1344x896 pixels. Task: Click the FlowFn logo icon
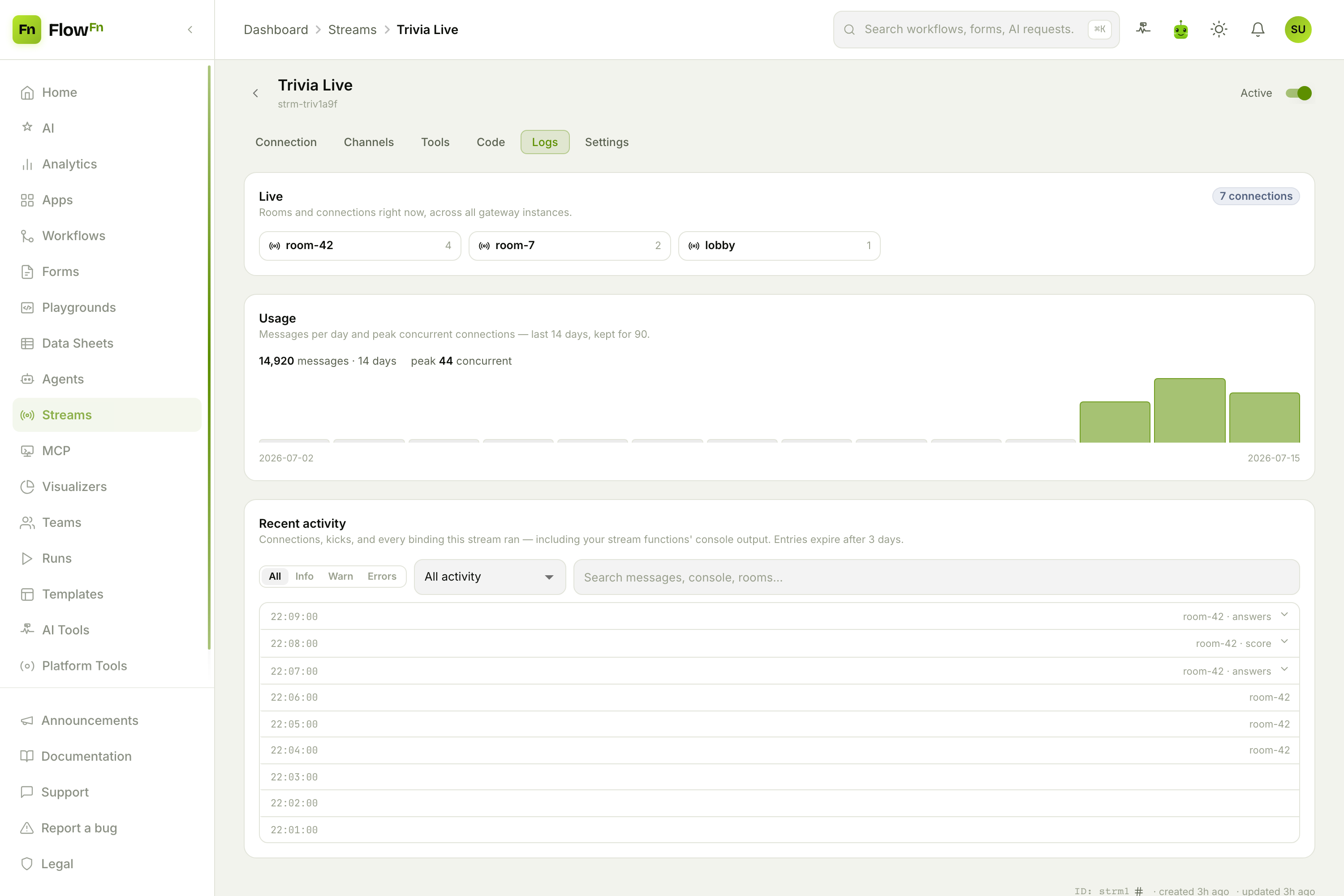tap(27, 29)
